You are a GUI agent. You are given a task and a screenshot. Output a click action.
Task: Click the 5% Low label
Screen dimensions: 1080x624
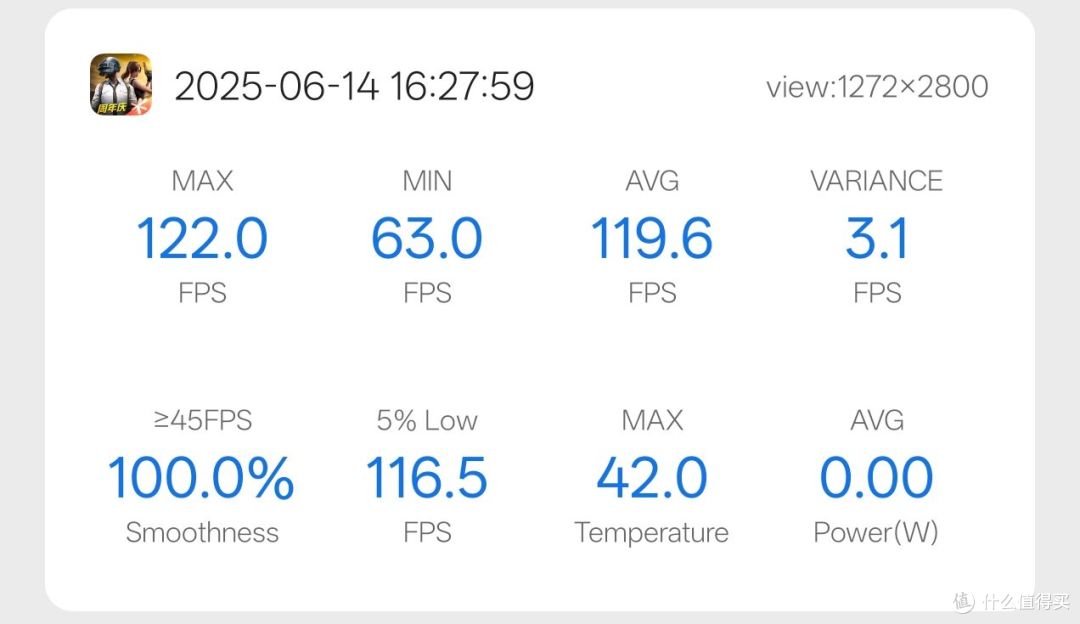click(427, 420)
